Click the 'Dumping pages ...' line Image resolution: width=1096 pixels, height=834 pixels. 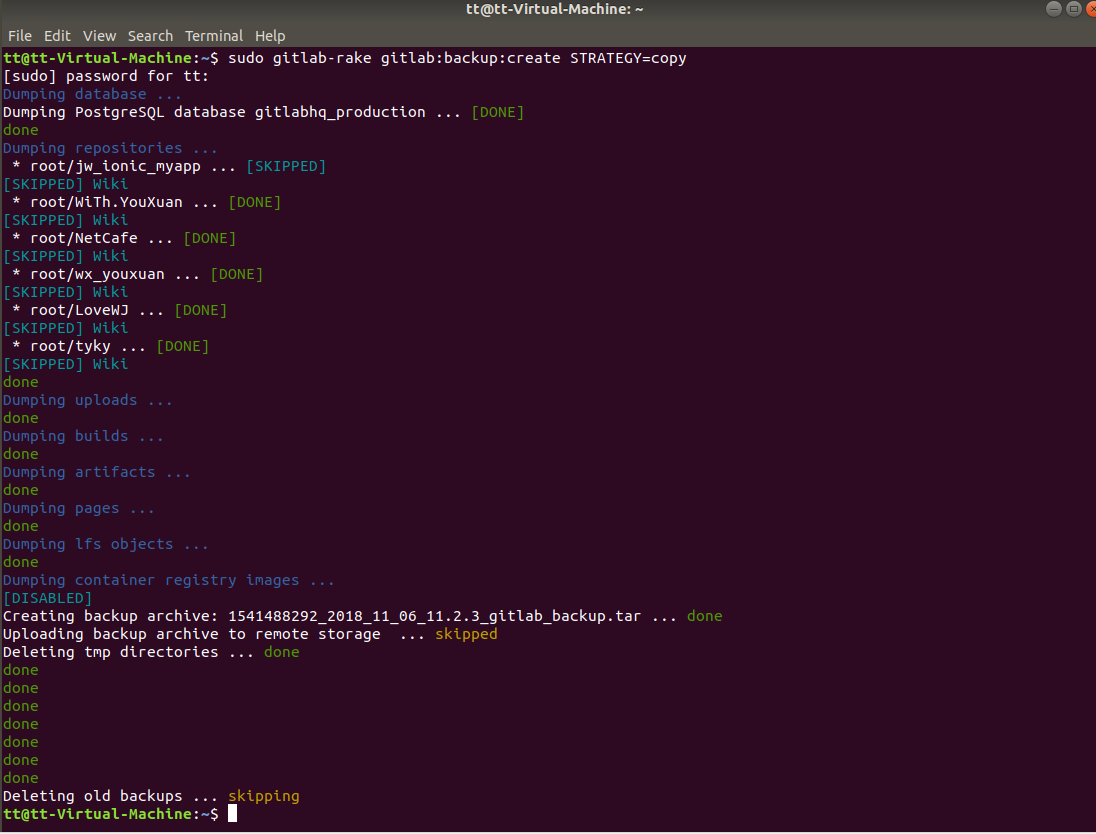pos(78,509)
